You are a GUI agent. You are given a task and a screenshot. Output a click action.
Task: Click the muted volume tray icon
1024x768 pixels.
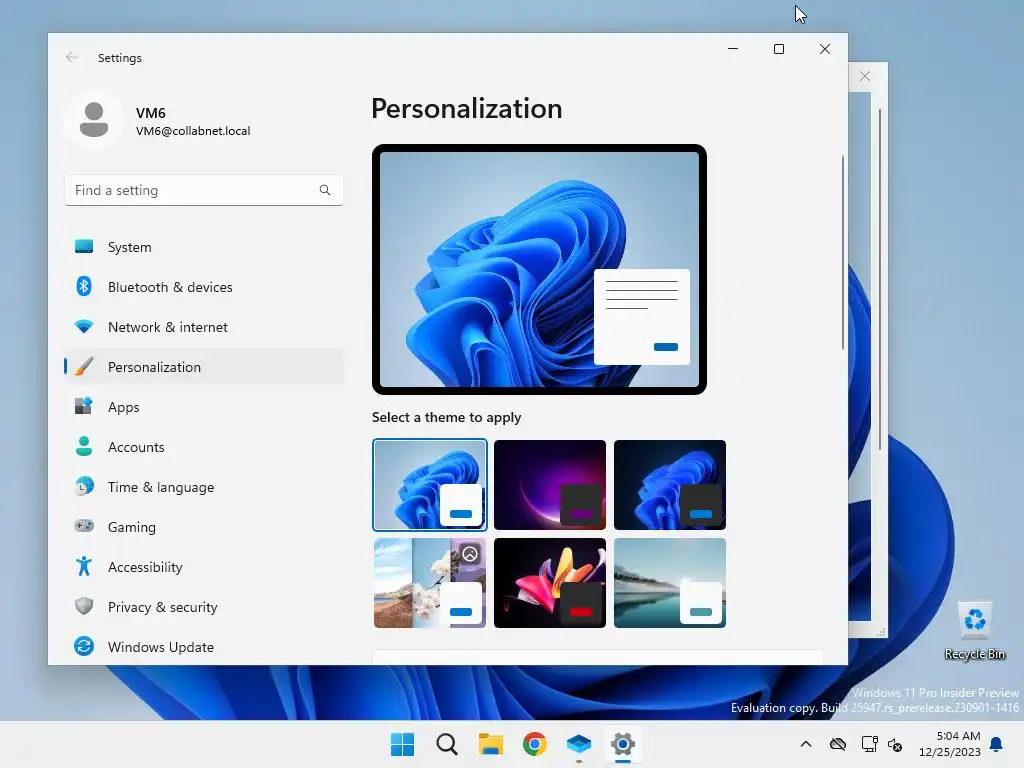(895, 744)
